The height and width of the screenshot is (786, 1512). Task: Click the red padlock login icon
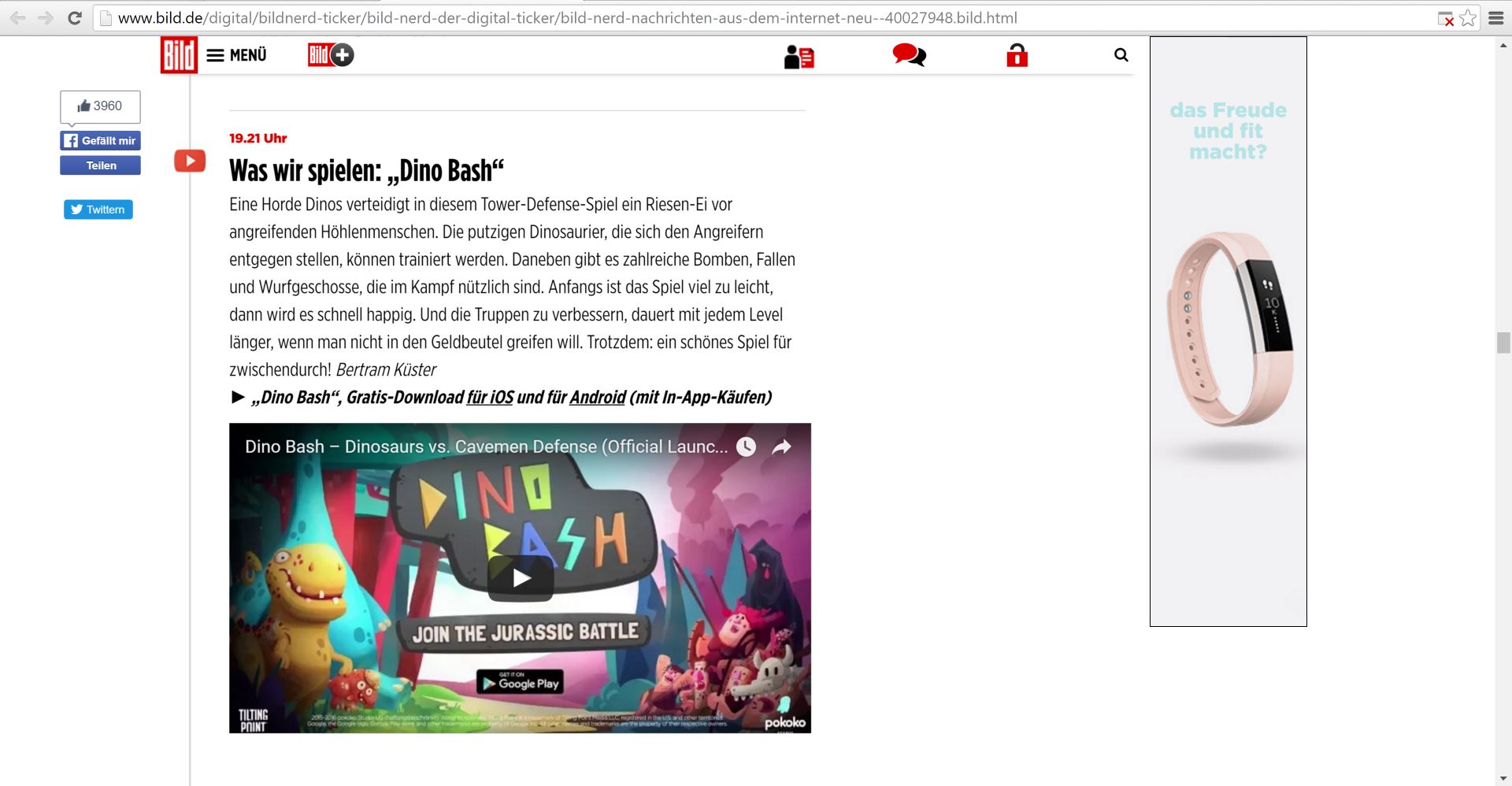tap(1017, 55)
